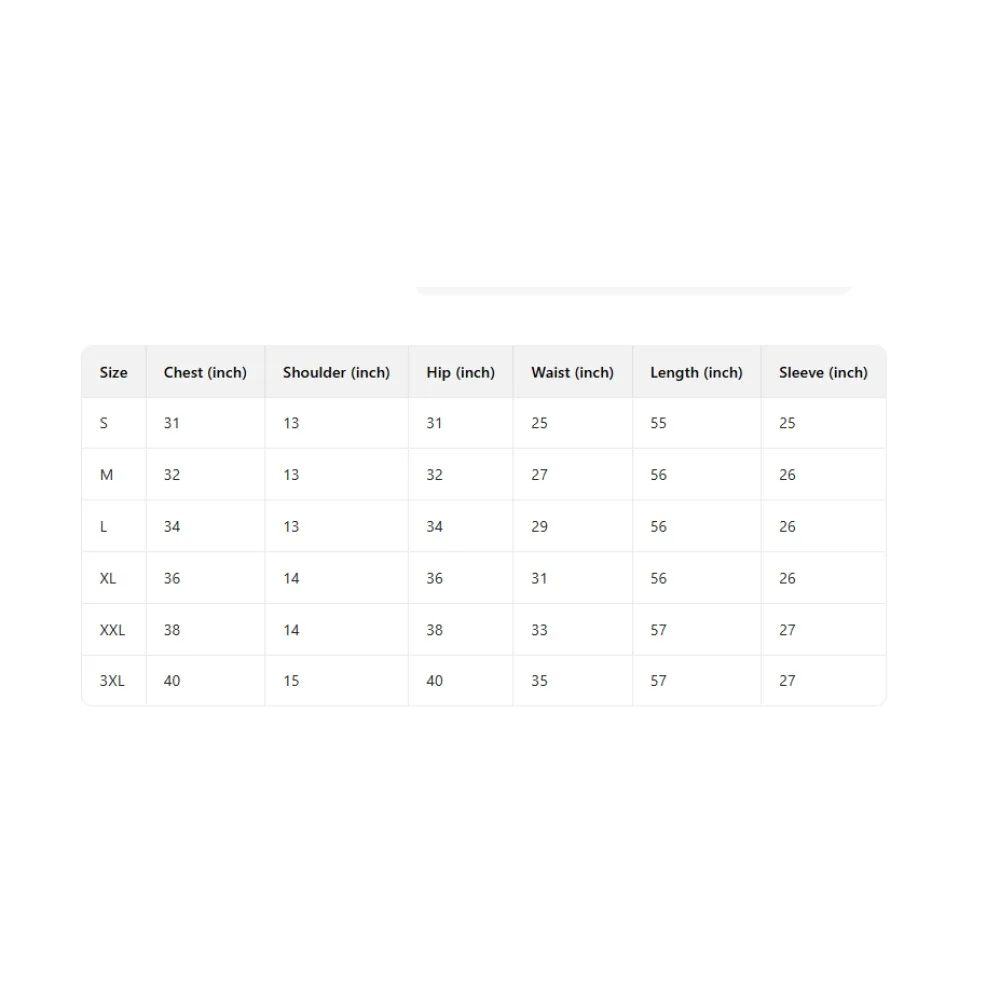
Task: Click the Chest (inch) column header
Action: [205, 372]
